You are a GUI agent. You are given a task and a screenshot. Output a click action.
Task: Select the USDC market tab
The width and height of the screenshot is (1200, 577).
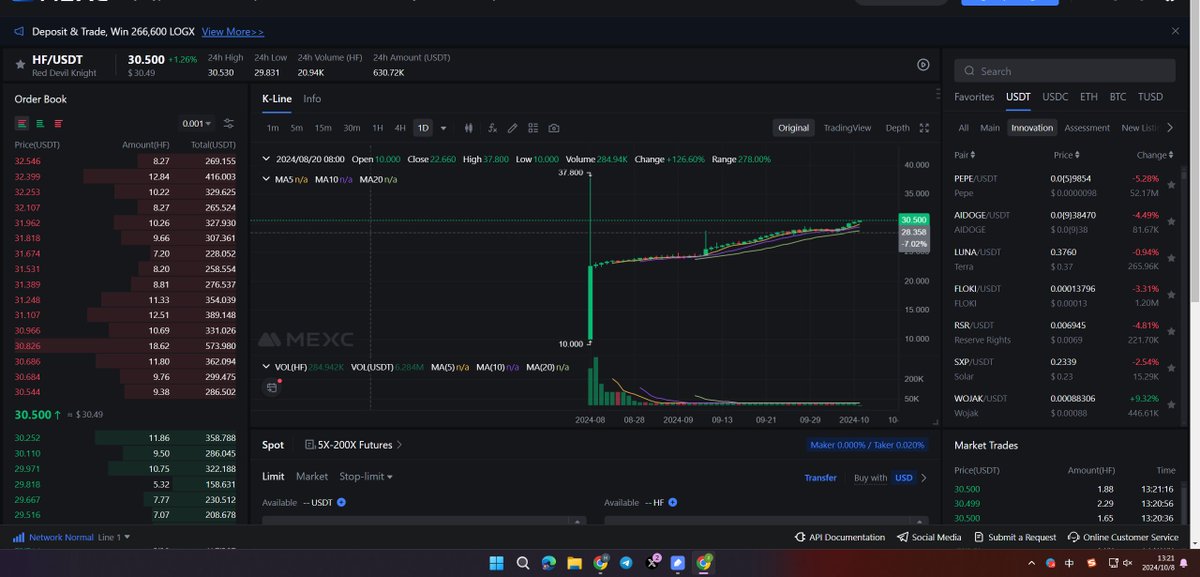click(1055, 97)
